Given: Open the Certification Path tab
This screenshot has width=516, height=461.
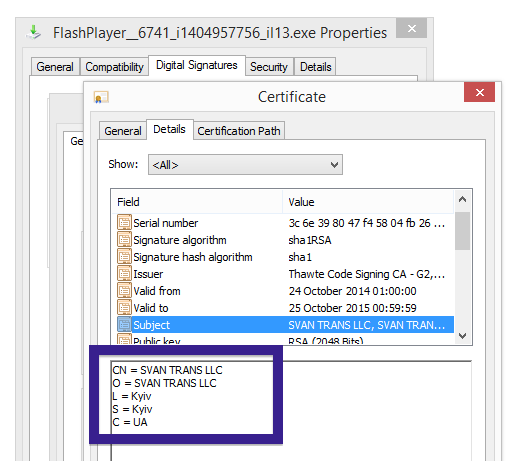Looking at the screenshot, I should (239, 131).
